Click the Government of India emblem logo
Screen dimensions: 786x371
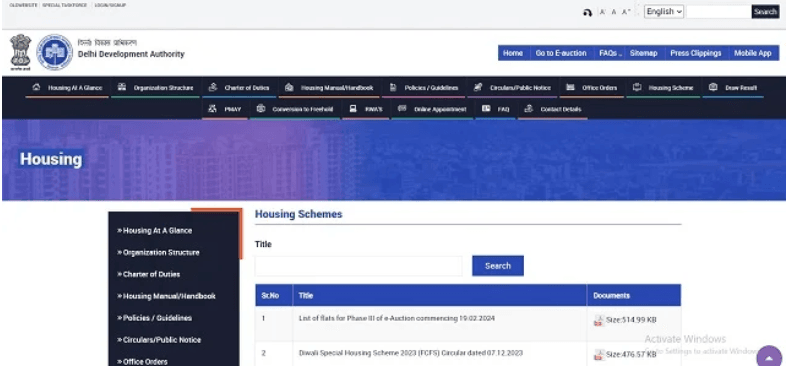[x=21, y=52]
